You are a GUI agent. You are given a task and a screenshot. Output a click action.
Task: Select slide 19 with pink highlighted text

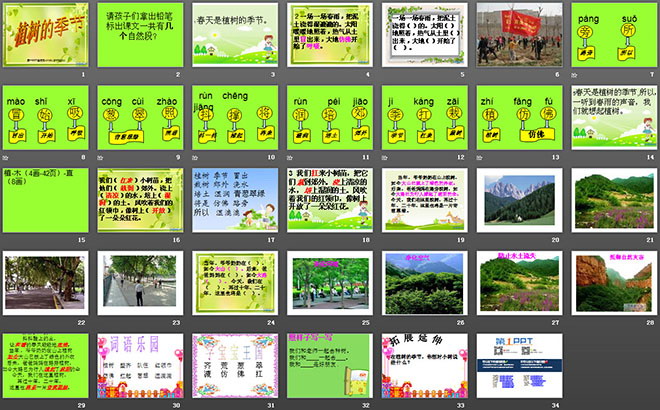(425, 200)
